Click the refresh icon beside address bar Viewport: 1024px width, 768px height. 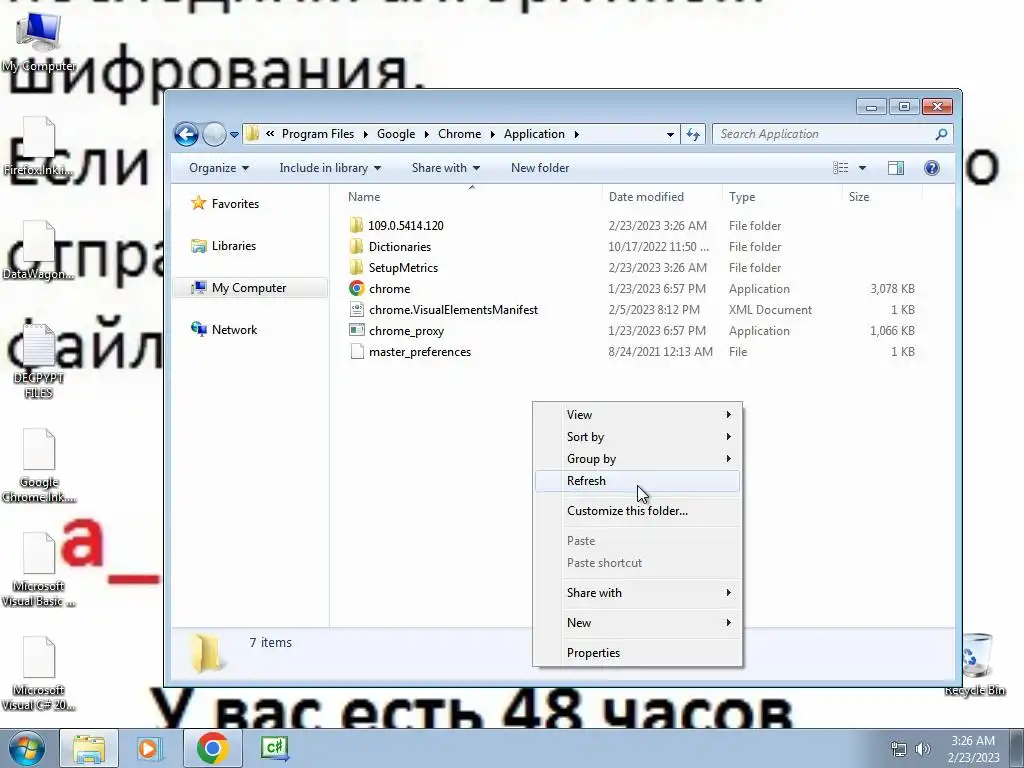click(x=693, y=135)
